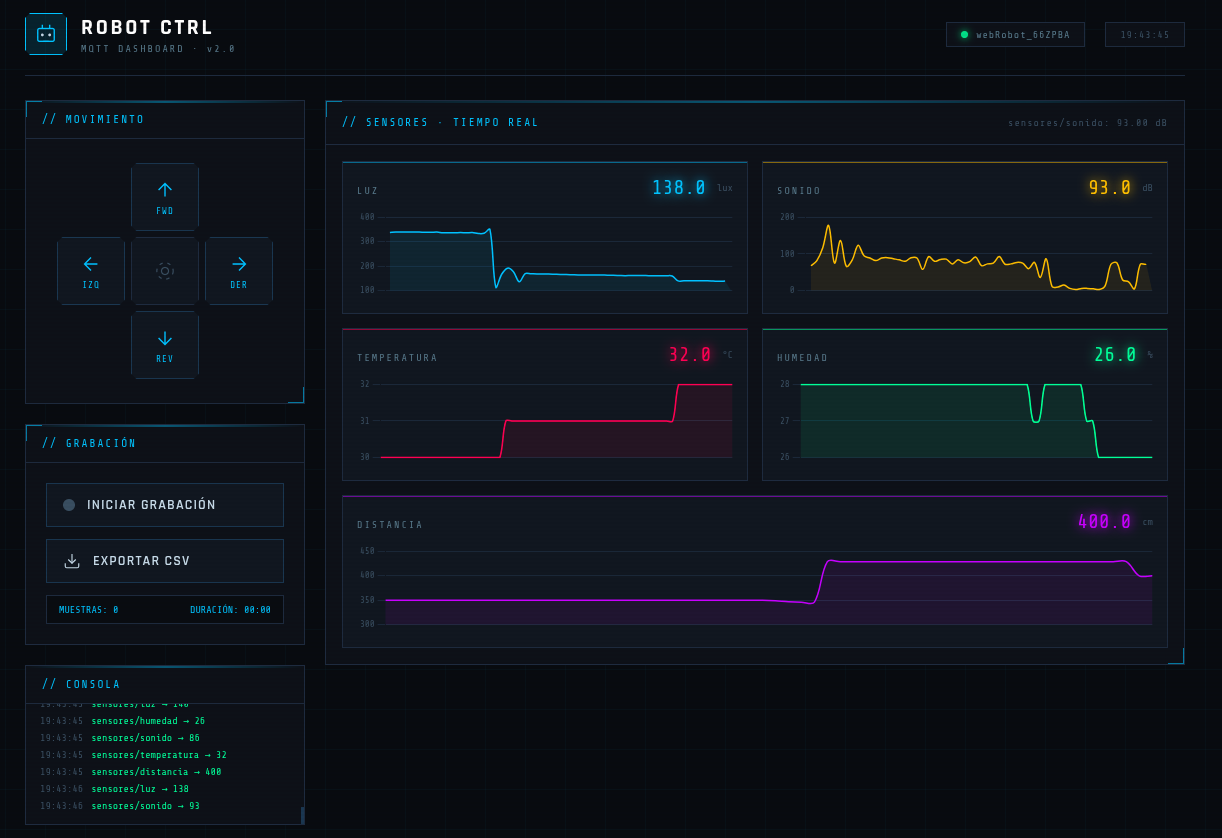This screenshot has height=838, width=1222.
Task: Click the download icon on Exportar CSV
Action: 72,561
